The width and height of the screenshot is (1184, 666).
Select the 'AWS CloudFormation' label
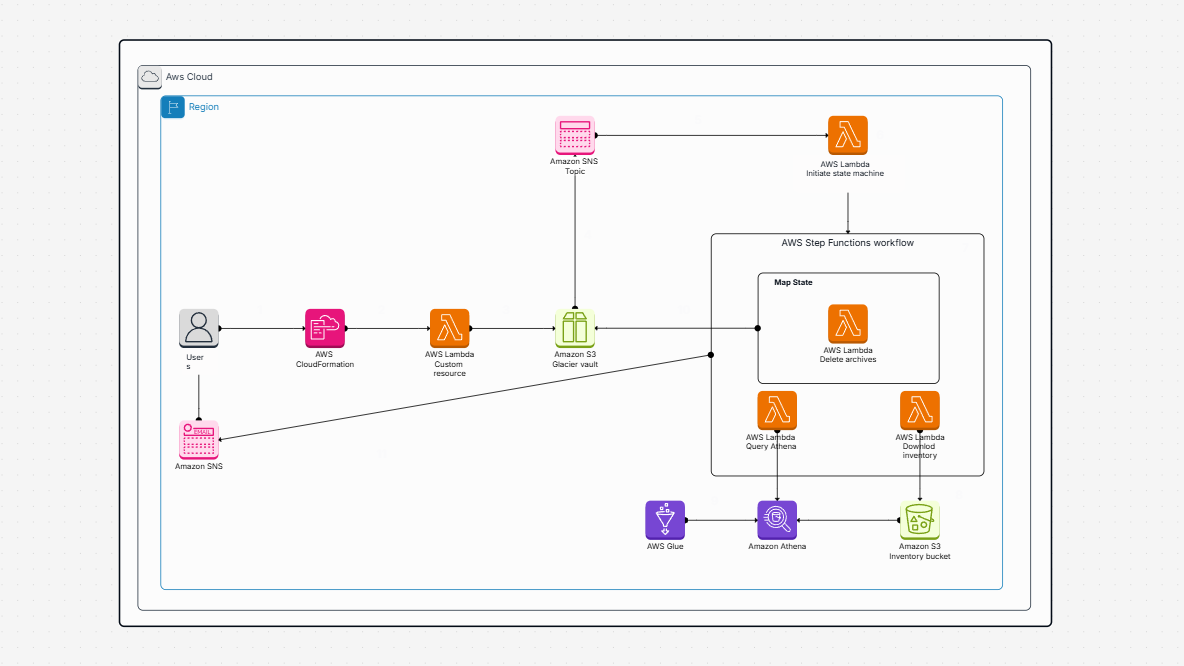click(x=325, y=359)
